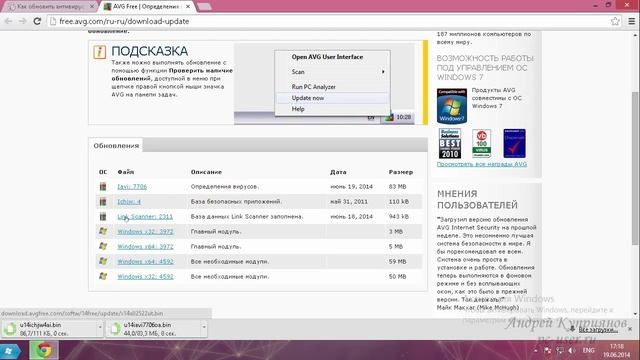Screen dimensions: 640x360
Task: Click 'Update now' in tip menu image
Action: point(308,98)
